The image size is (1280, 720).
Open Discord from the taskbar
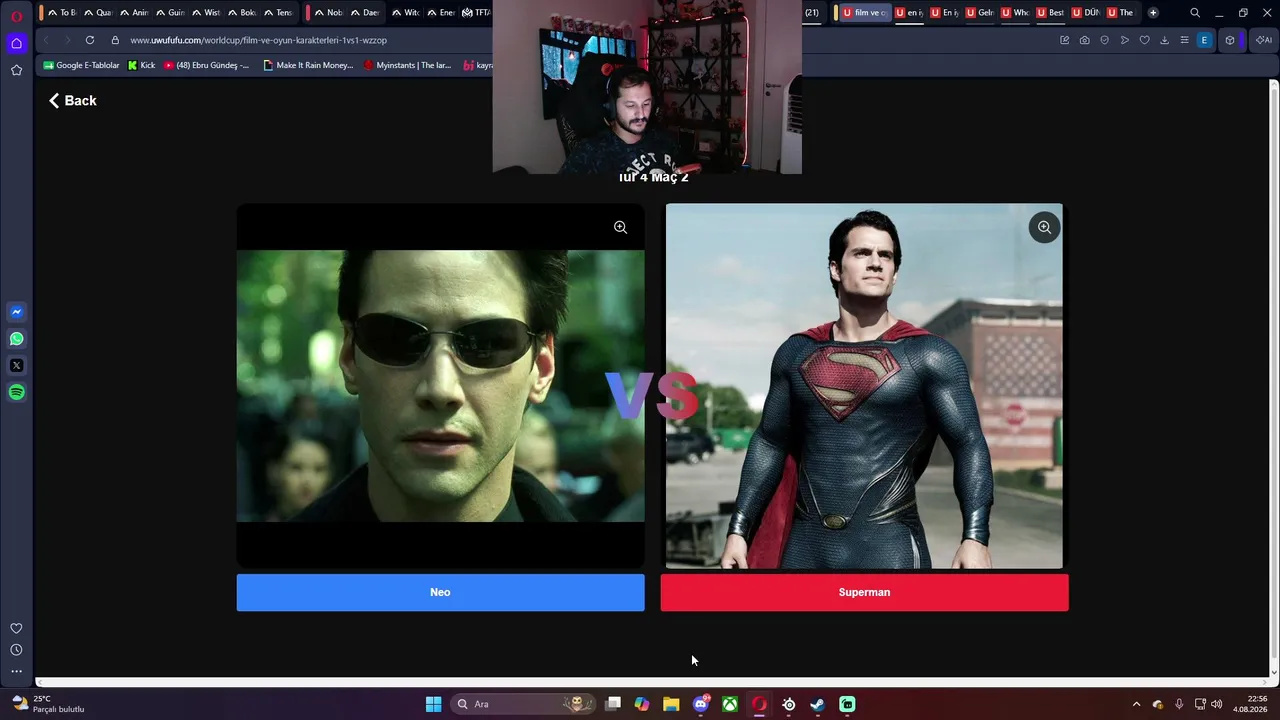701,704
